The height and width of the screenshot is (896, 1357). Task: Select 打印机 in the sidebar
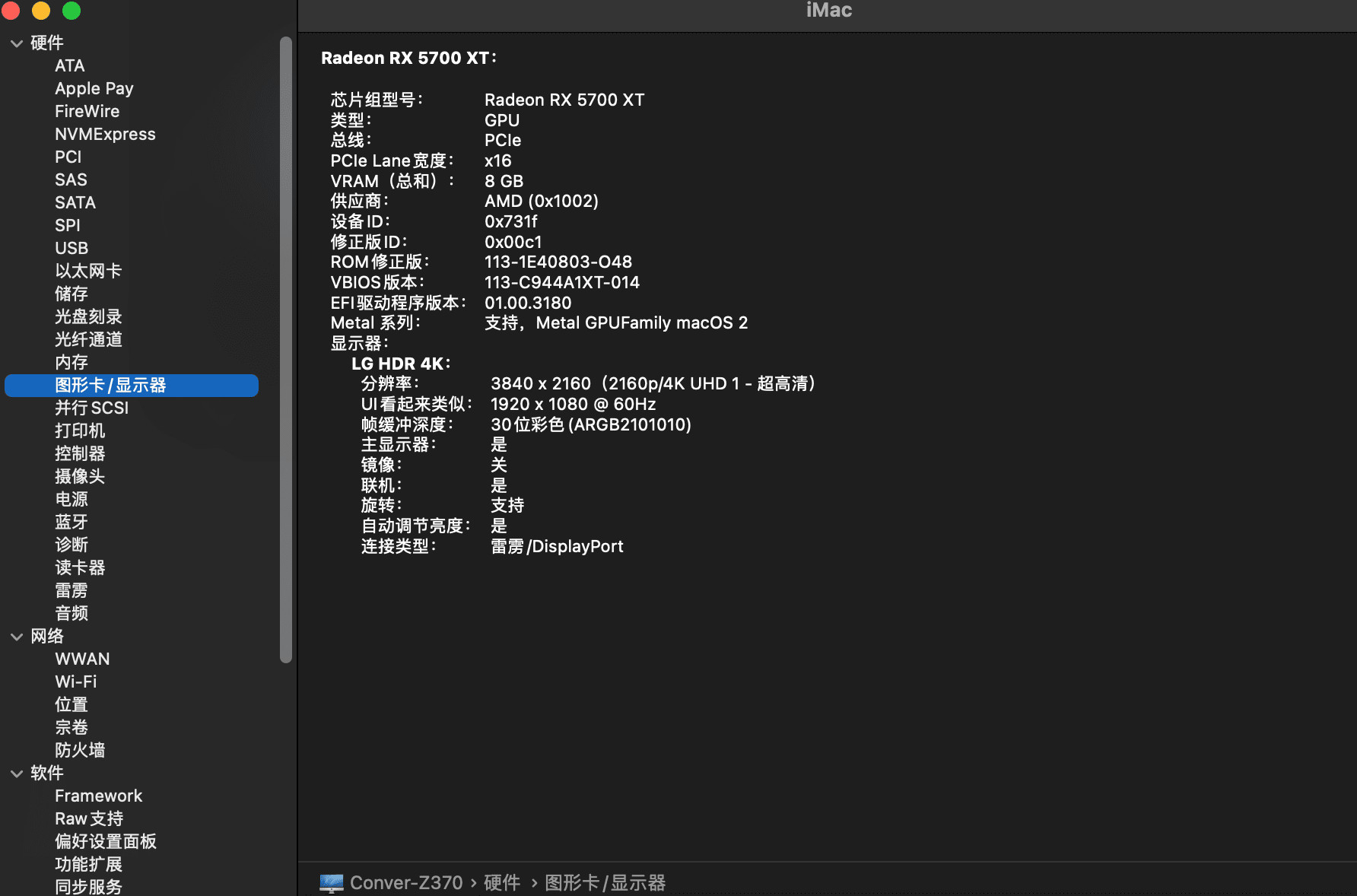tap(80, 431)
